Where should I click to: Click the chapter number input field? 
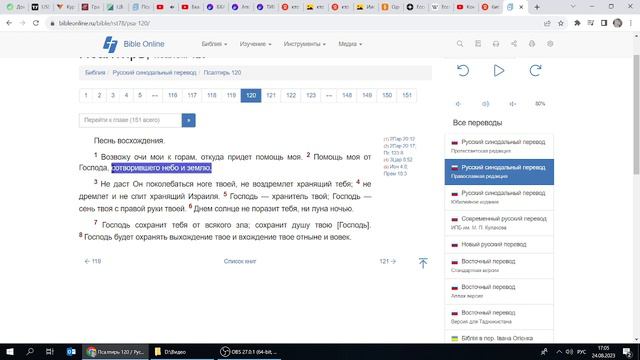(130, 120)
